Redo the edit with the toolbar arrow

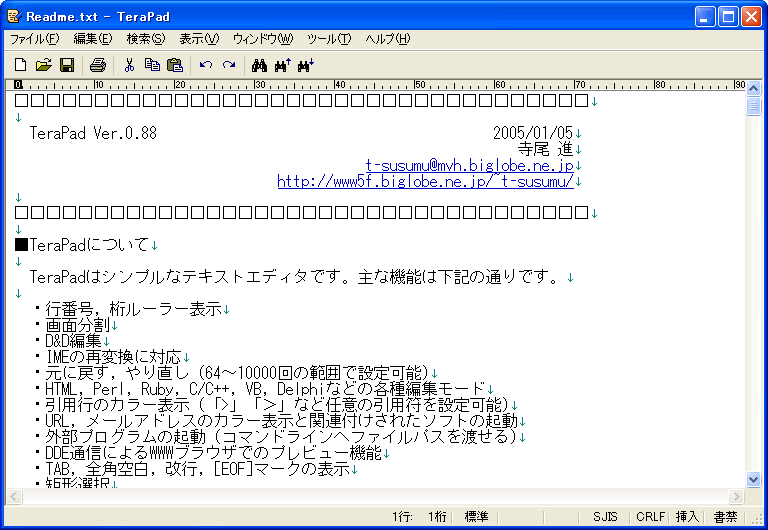(229, 65)
